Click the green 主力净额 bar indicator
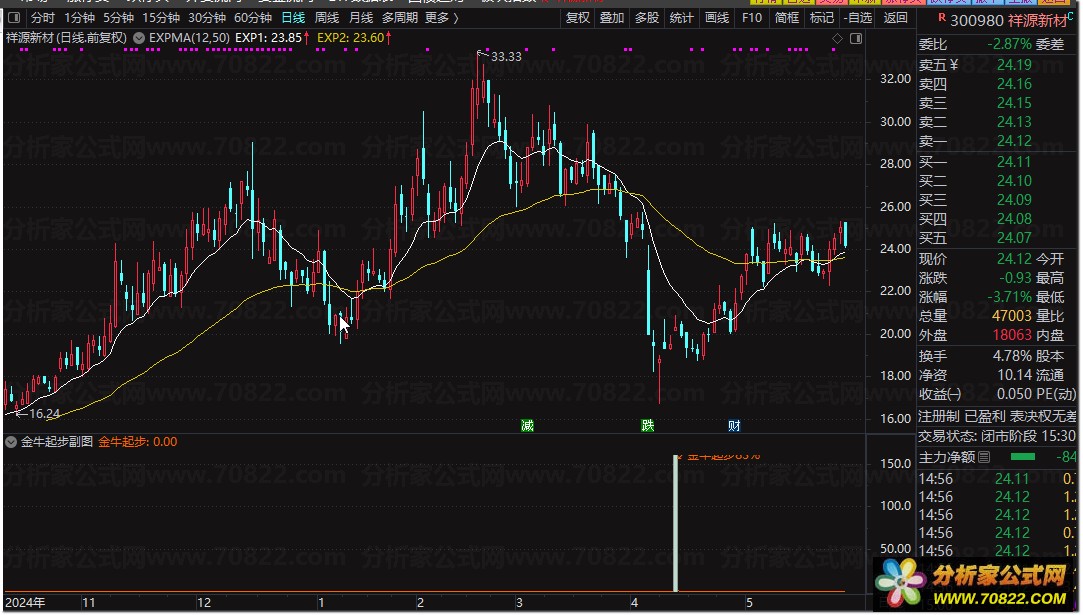Viewport: 1083px width, 615px height. click(1022, 457)
